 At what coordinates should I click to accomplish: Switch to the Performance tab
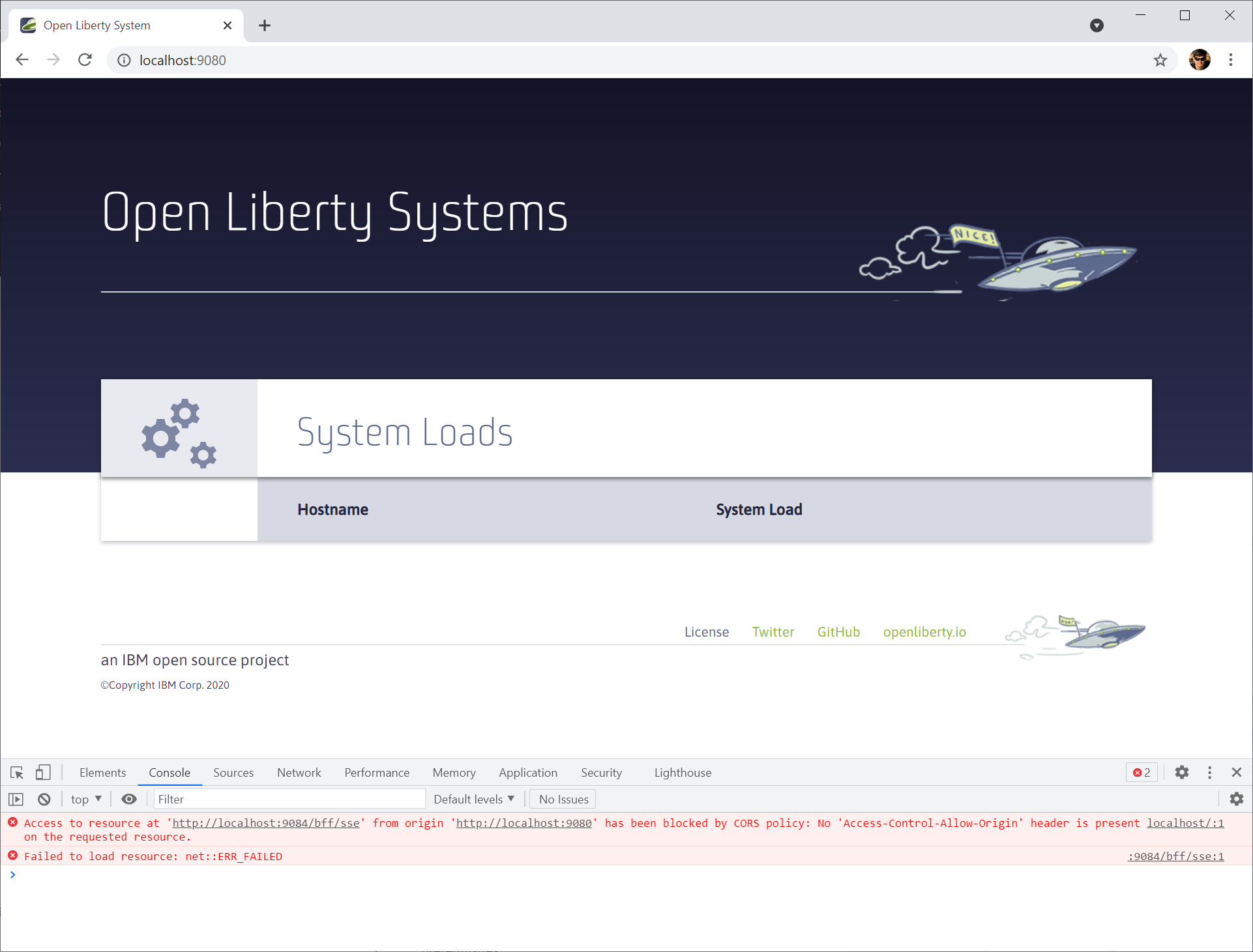(377, 773)
